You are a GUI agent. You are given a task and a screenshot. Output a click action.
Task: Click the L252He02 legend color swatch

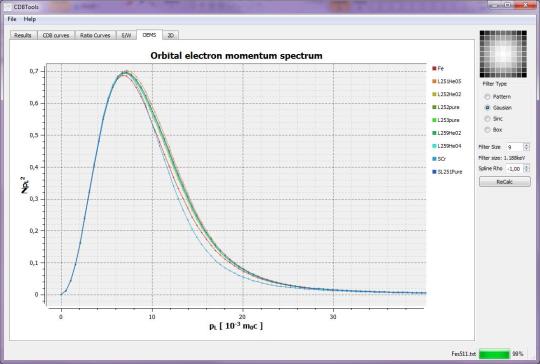point(434,94)
